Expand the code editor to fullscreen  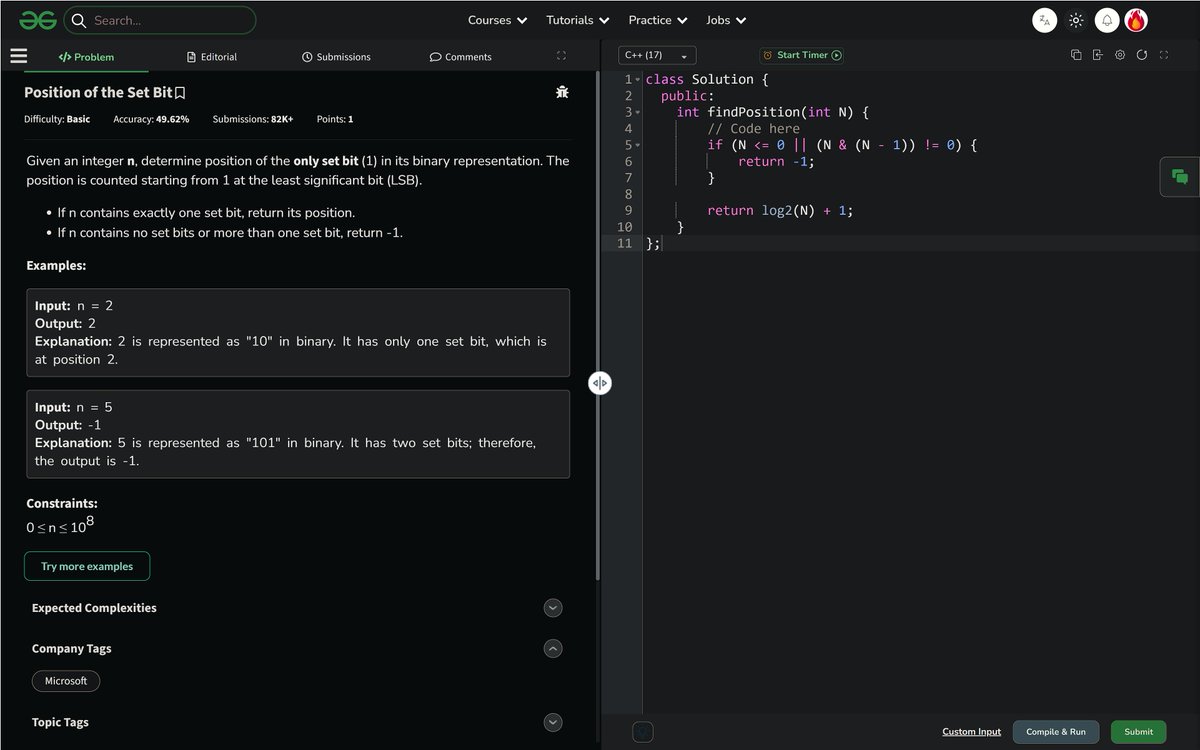(x=1164, y=55)
